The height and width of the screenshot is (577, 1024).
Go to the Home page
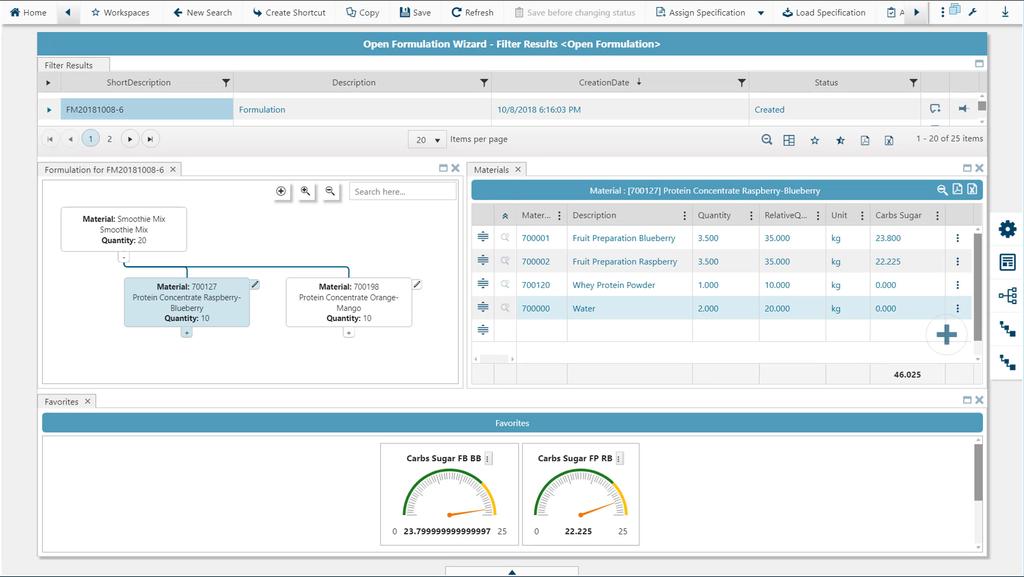[x=28, y=12]
